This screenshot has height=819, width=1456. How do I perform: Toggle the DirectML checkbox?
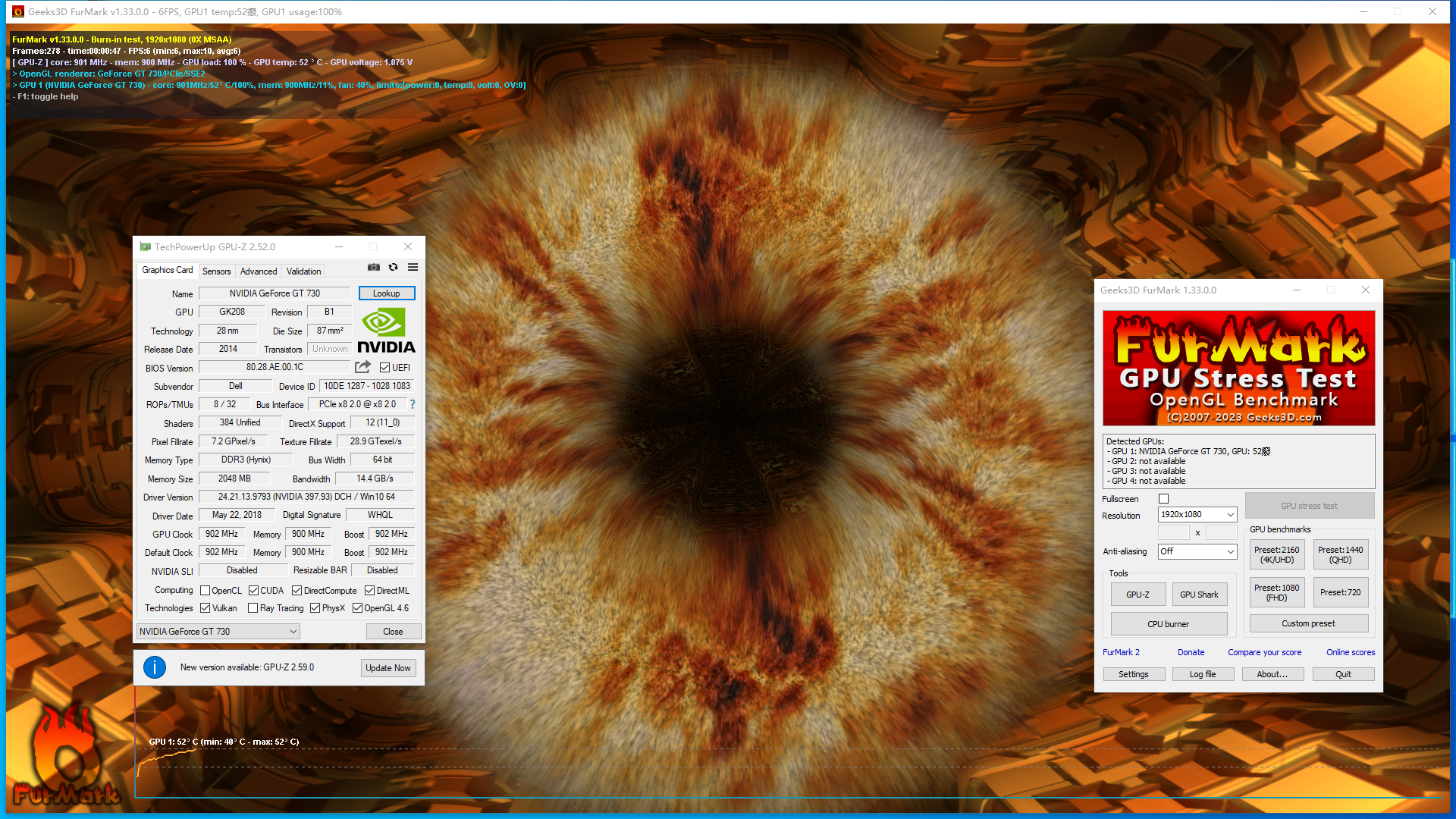(369, 591)
